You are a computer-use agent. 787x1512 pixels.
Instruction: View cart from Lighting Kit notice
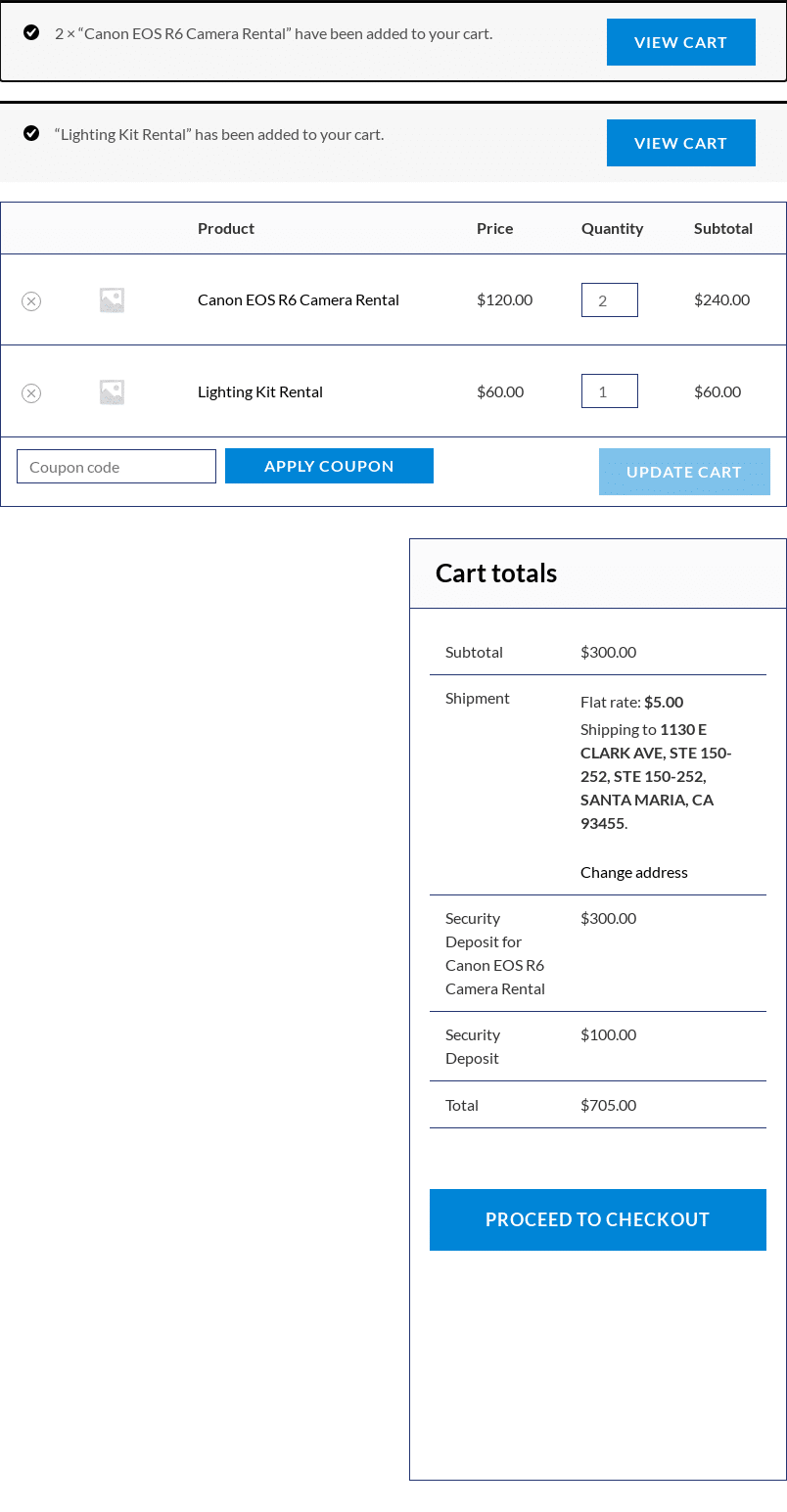pos(680,143)
